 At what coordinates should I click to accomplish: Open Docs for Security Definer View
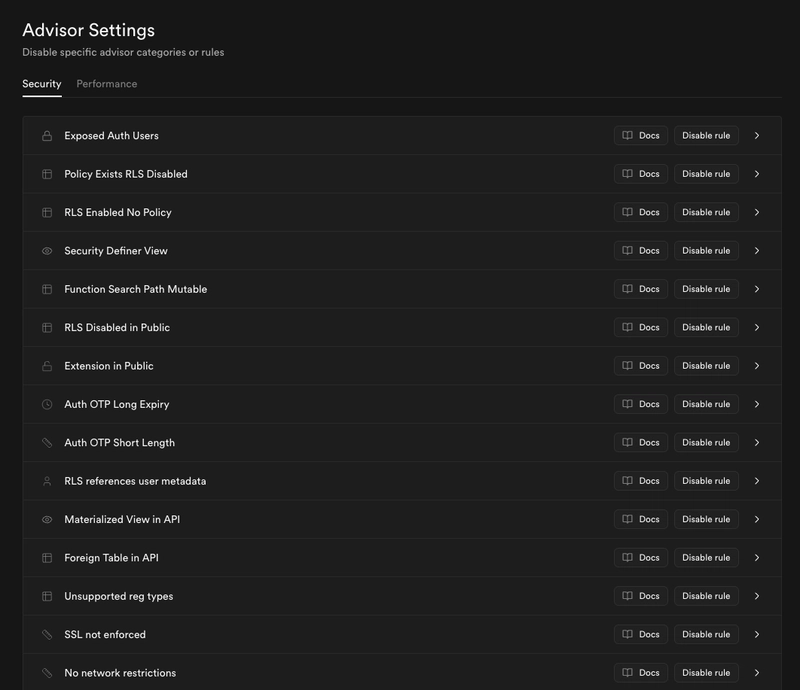[x=641, y=251]
